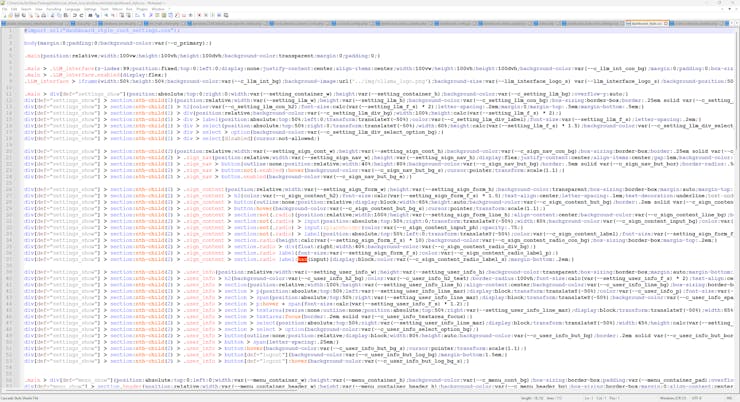The image size is (740, 402).
Task: Click the Copy toolbar icon
Action: coord(59,15)
